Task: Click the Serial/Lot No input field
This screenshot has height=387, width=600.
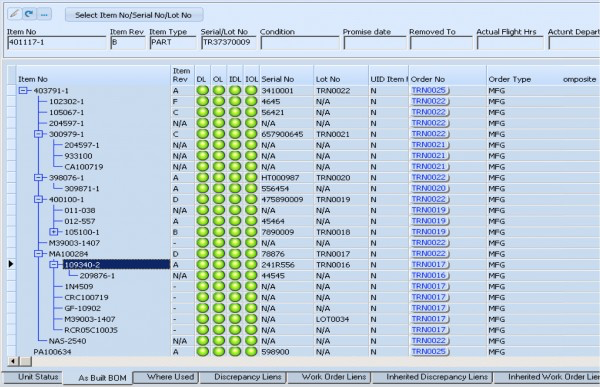Action: click(x=227, y=42)
